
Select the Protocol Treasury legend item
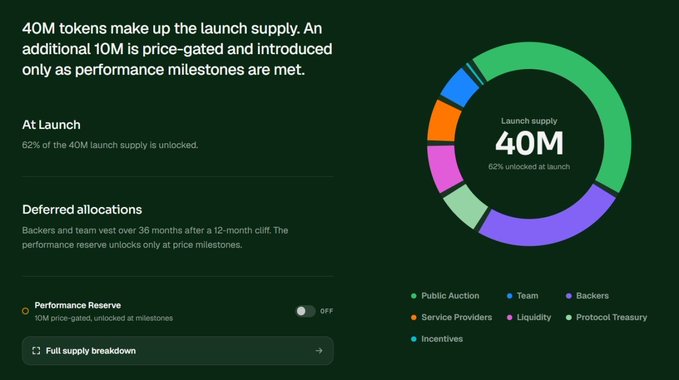coord(607,317)
